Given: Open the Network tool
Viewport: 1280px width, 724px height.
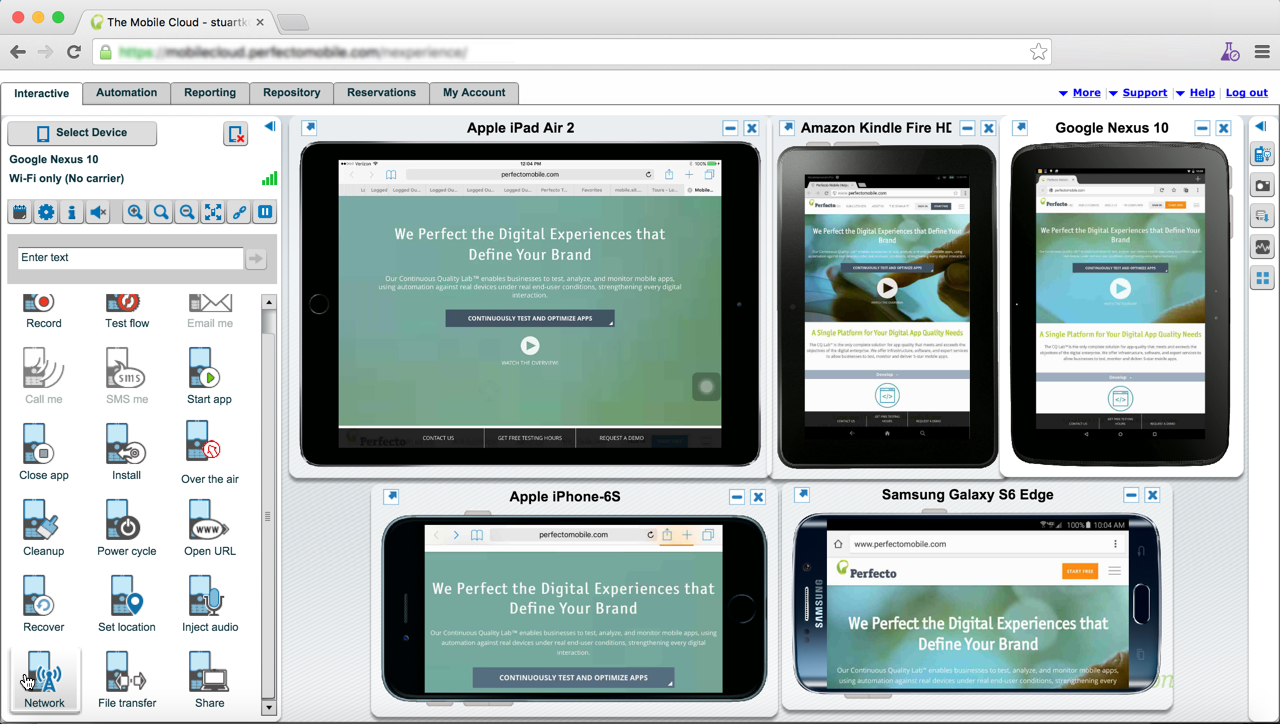Looking at the screenshot, I should tap(44, 680).
